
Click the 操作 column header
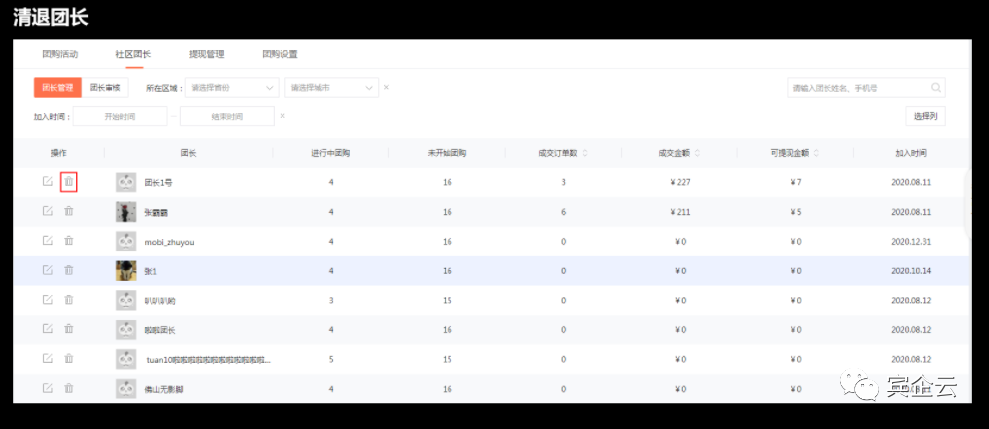tap(59, 153)
